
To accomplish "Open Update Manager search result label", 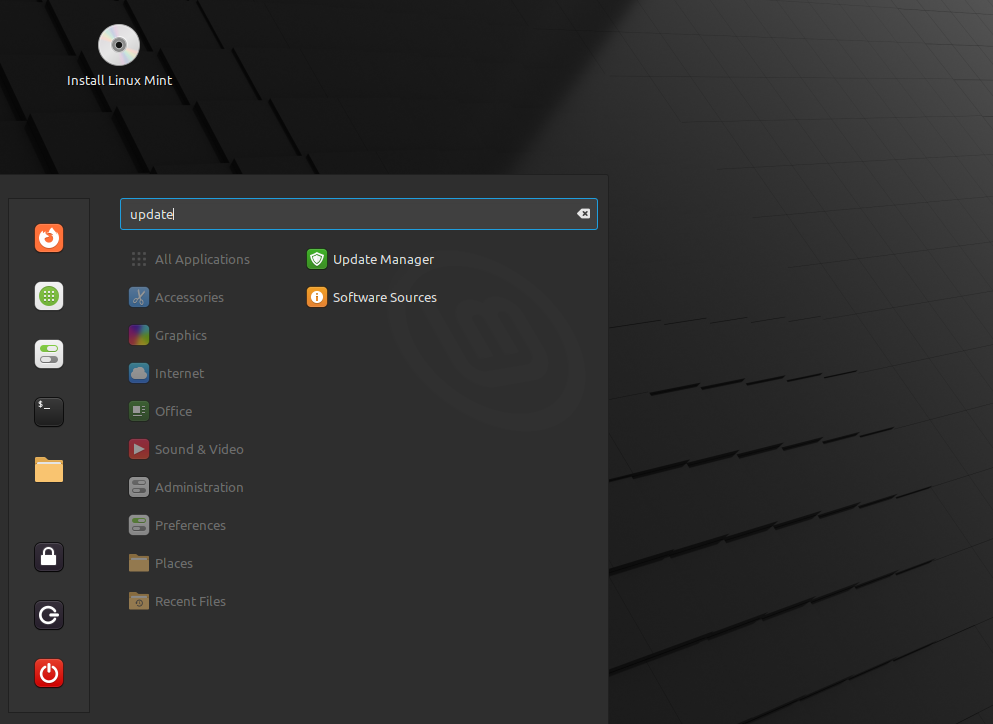I will 383,260.
